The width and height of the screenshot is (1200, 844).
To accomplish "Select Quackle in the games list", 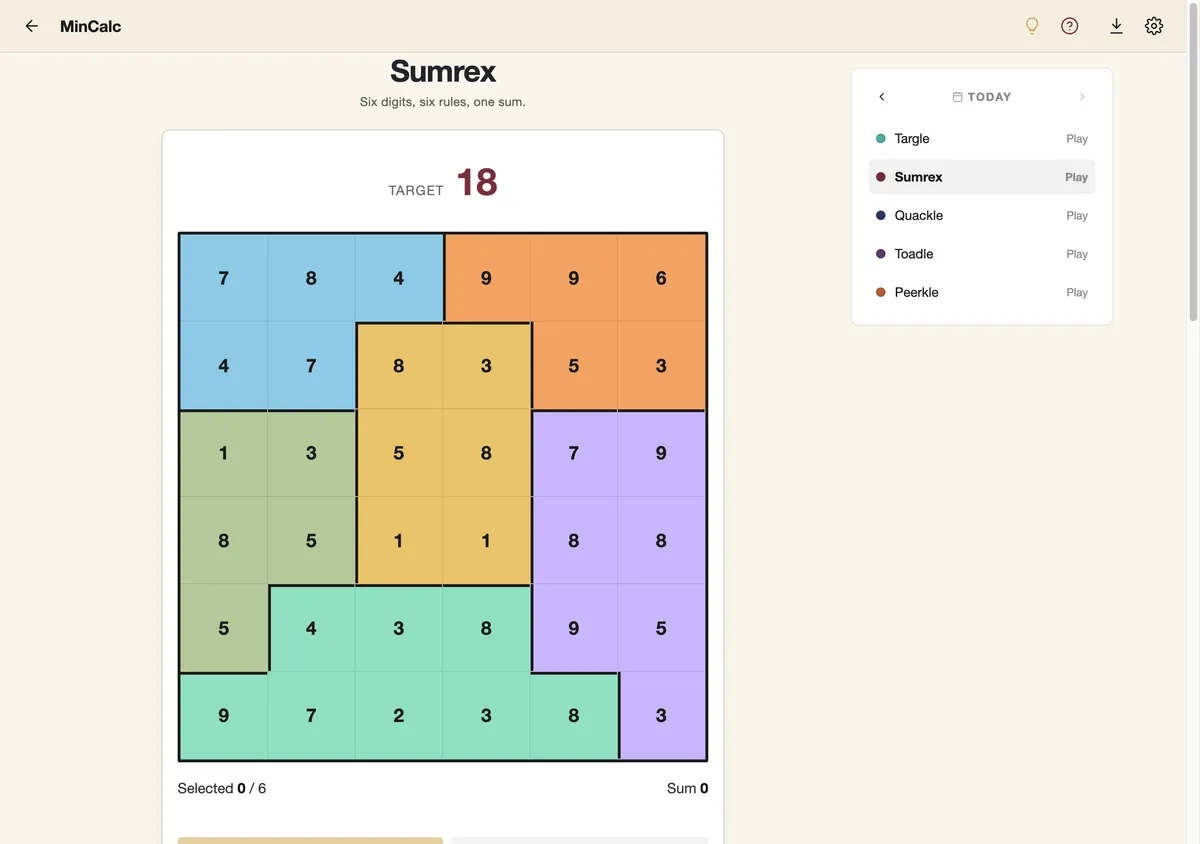I will [x=982, y=215].
